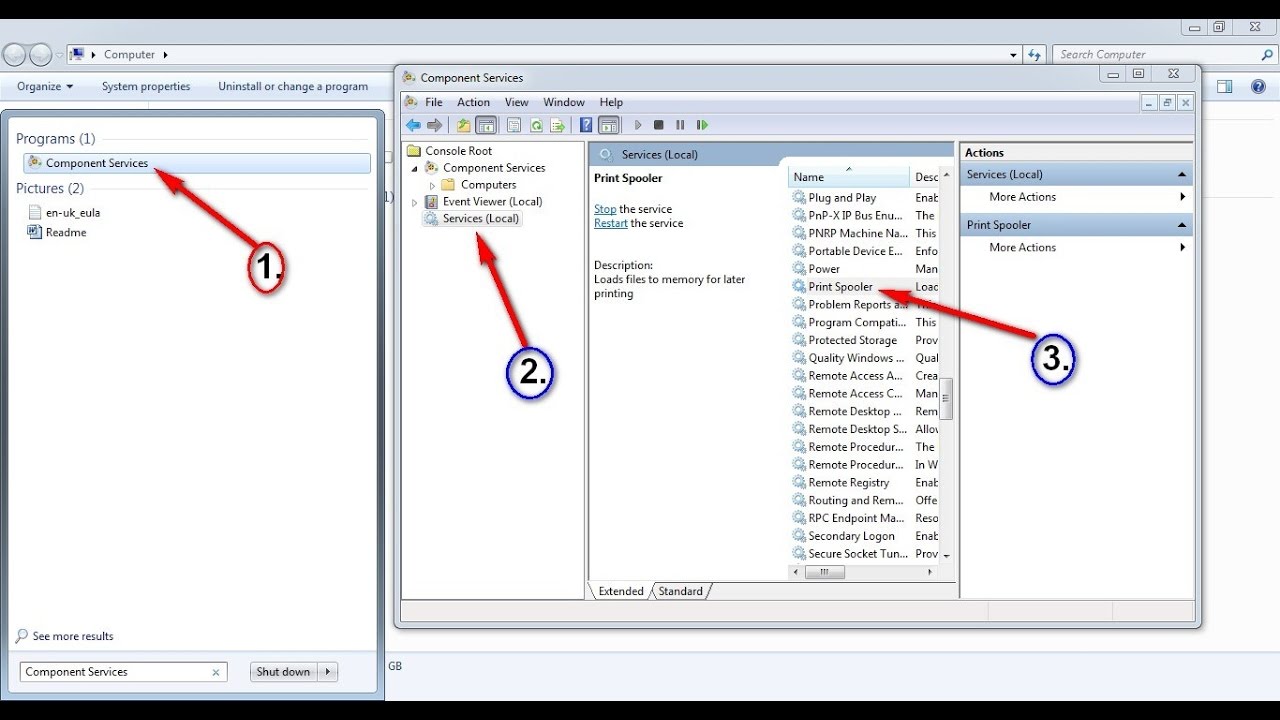Open Component Services in Start menu results

pyautogui.click(x=196, y=163)
